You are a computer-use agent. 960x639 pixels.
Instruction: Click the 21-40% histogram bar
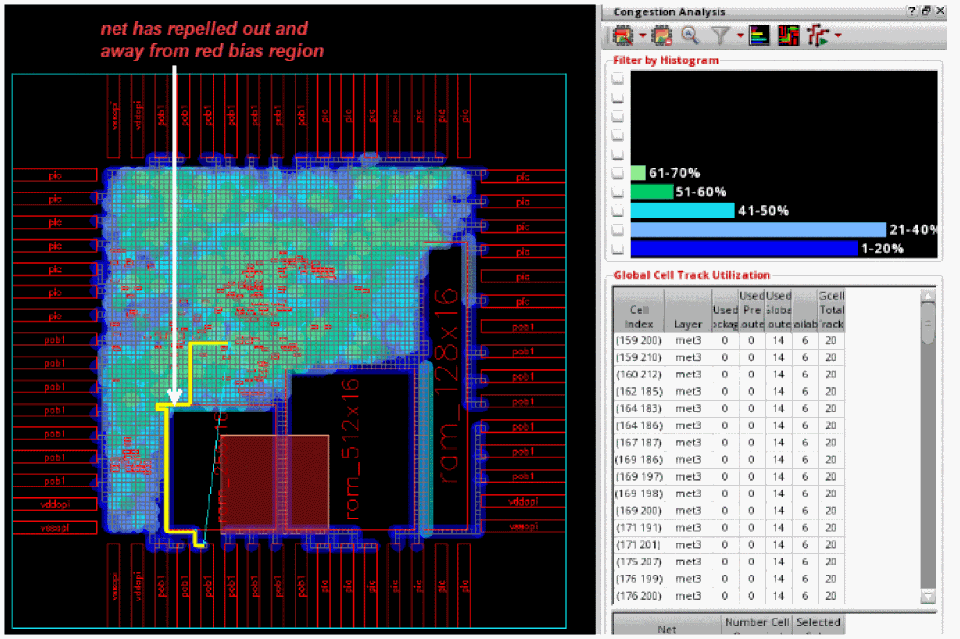[x=758, y=230]
